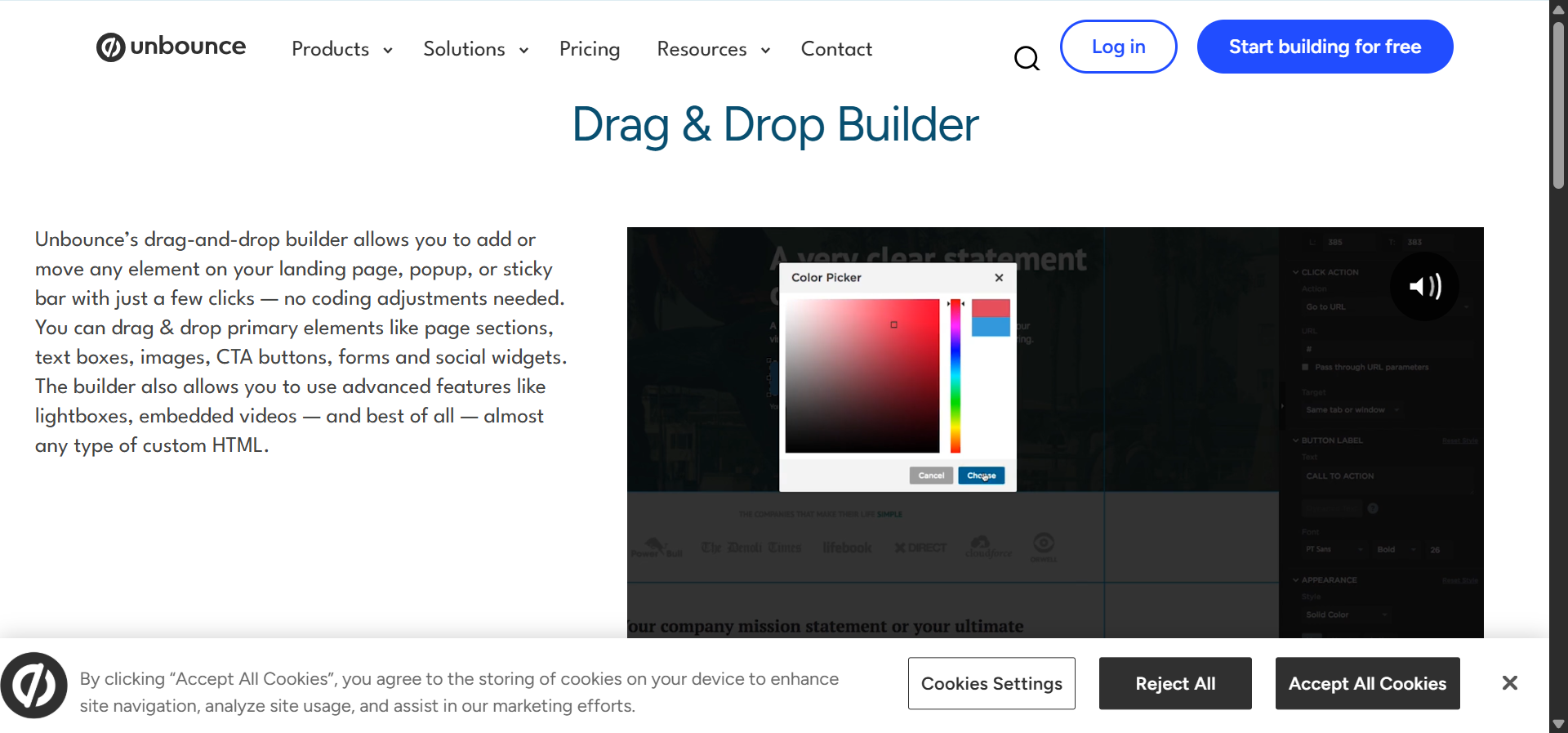Close the Color Picker dialog in video
The image size is (1568, 733).
(999, 278)
